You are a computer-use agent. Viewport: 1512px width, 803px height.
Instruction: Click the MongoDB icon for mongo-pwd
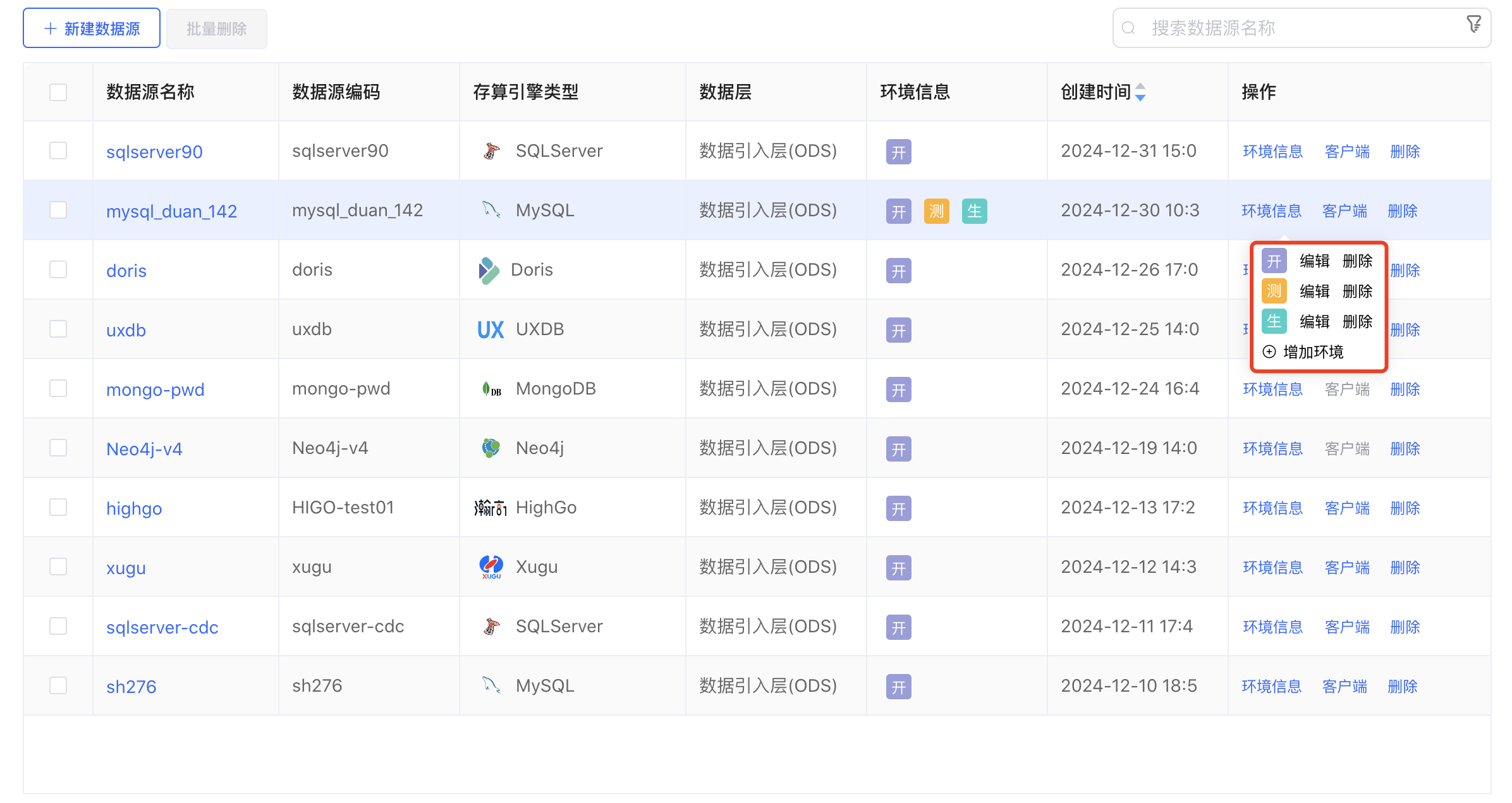pos(490,388)
